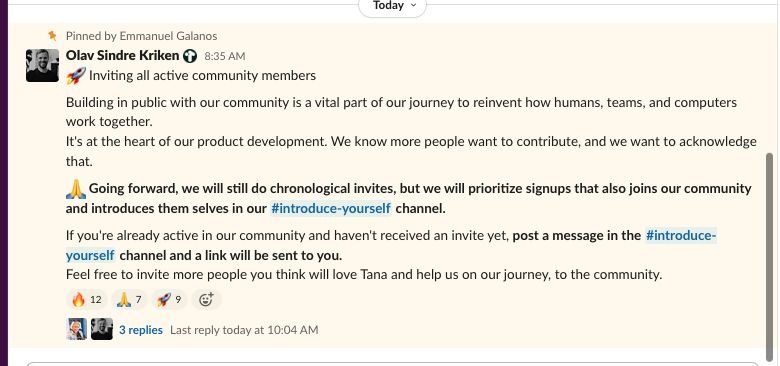Click the first #introduce-yourself channel link

coord(331,208)
